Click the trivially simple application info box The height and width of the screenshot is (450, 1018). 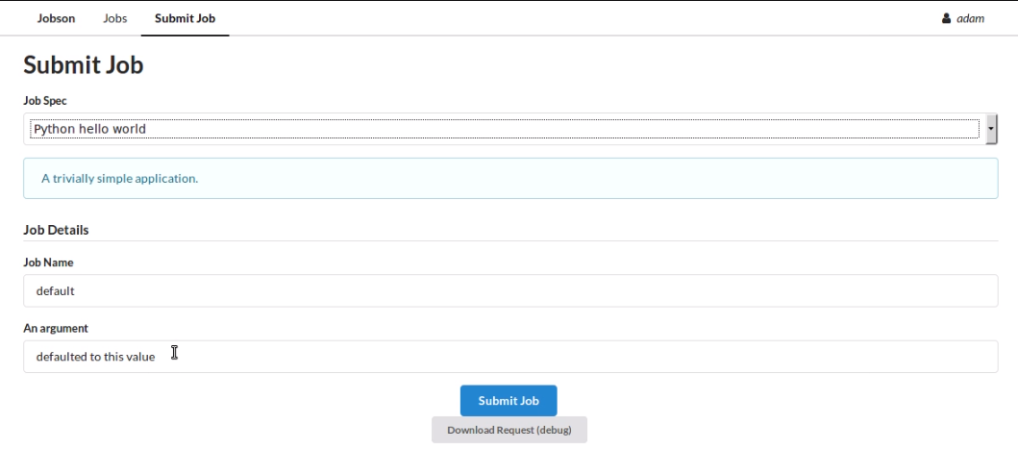pyautogui.click(x=510, y=178)
